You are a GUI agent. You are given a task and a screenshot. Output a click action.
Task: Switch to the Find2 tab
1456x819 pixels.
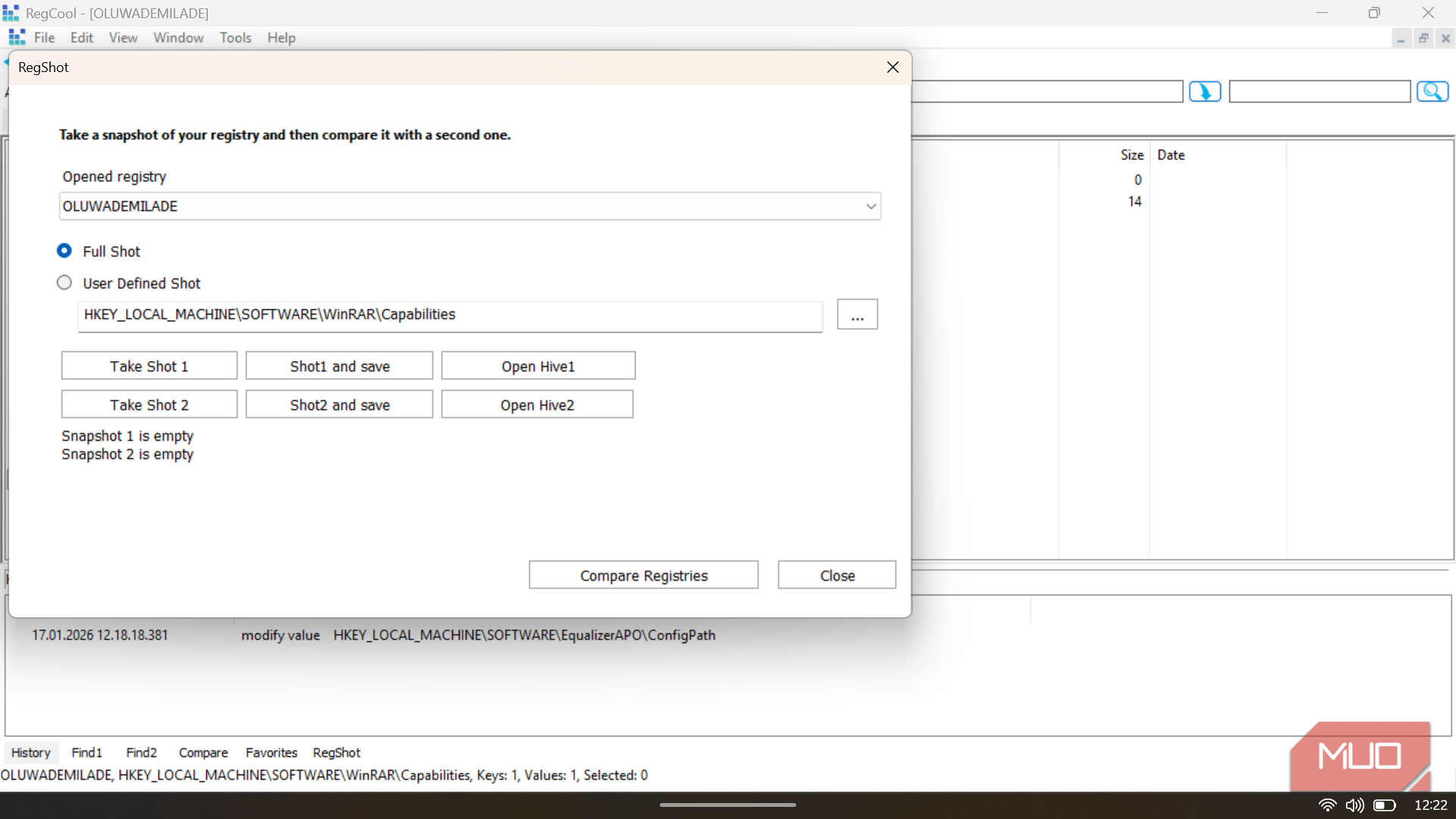[x=141, y=753]
